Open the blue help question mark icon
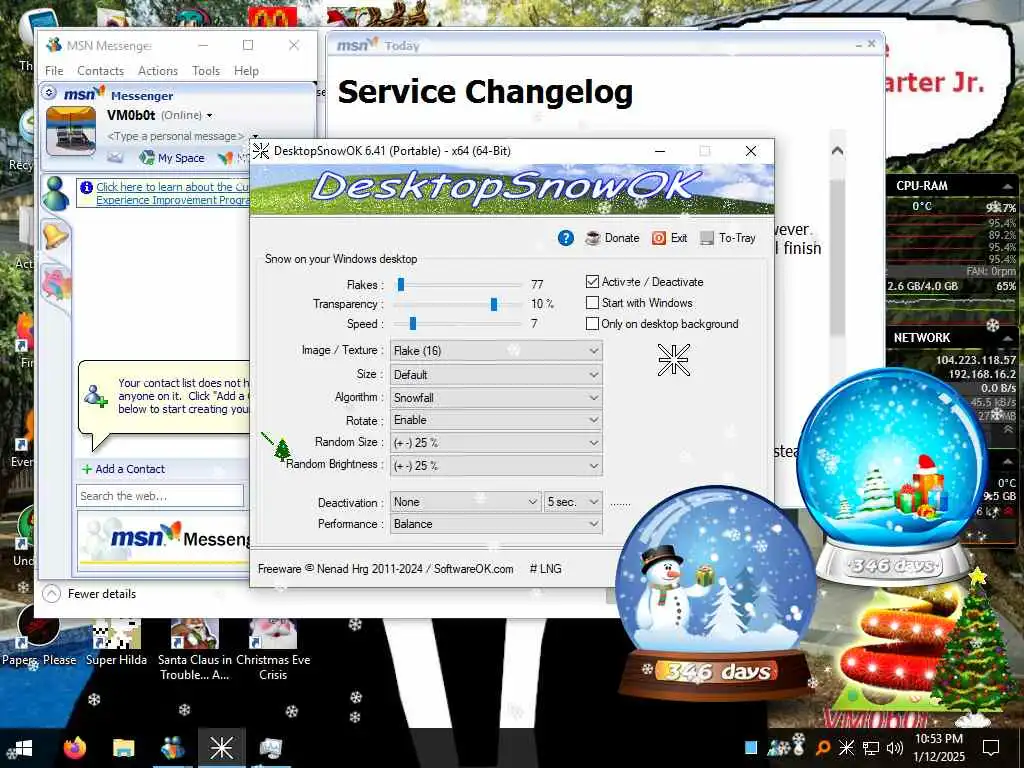The width and height of the screenshot is (1024, 768). coord(566,238)
